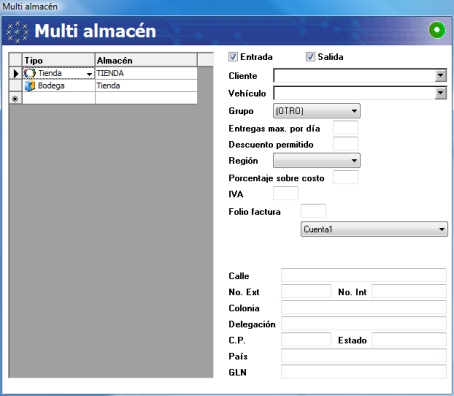454x396 pixels.
Task: Select the TIENDA almacén cell
Action: (146, 73)
